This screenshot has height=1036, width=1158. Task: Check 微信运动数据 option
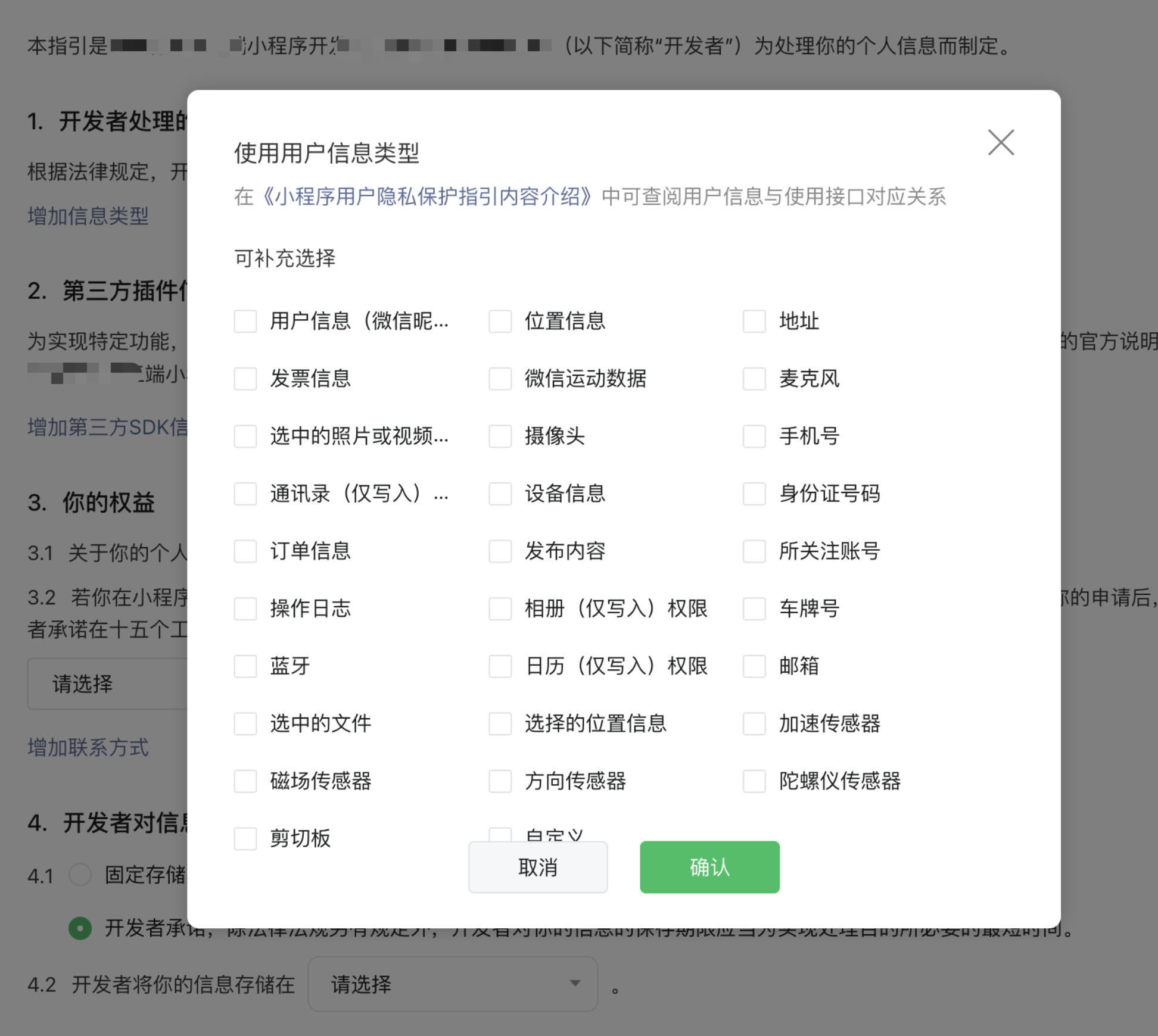pyautogui.click(x=500, y=379)
